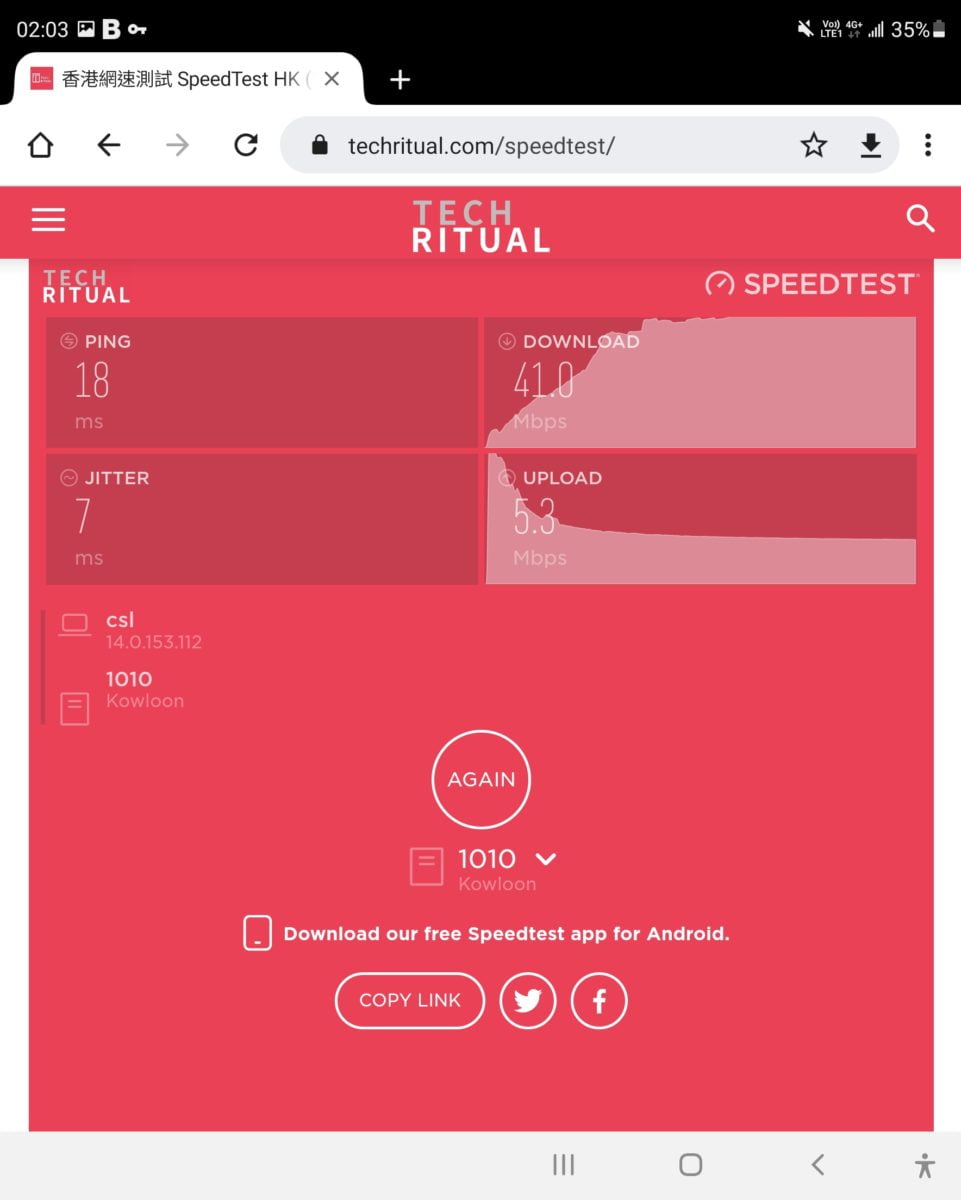The height and width of the screenshot is (1200, 961).
Task: Reload the page with refresh icon
Action: (246, 146)
